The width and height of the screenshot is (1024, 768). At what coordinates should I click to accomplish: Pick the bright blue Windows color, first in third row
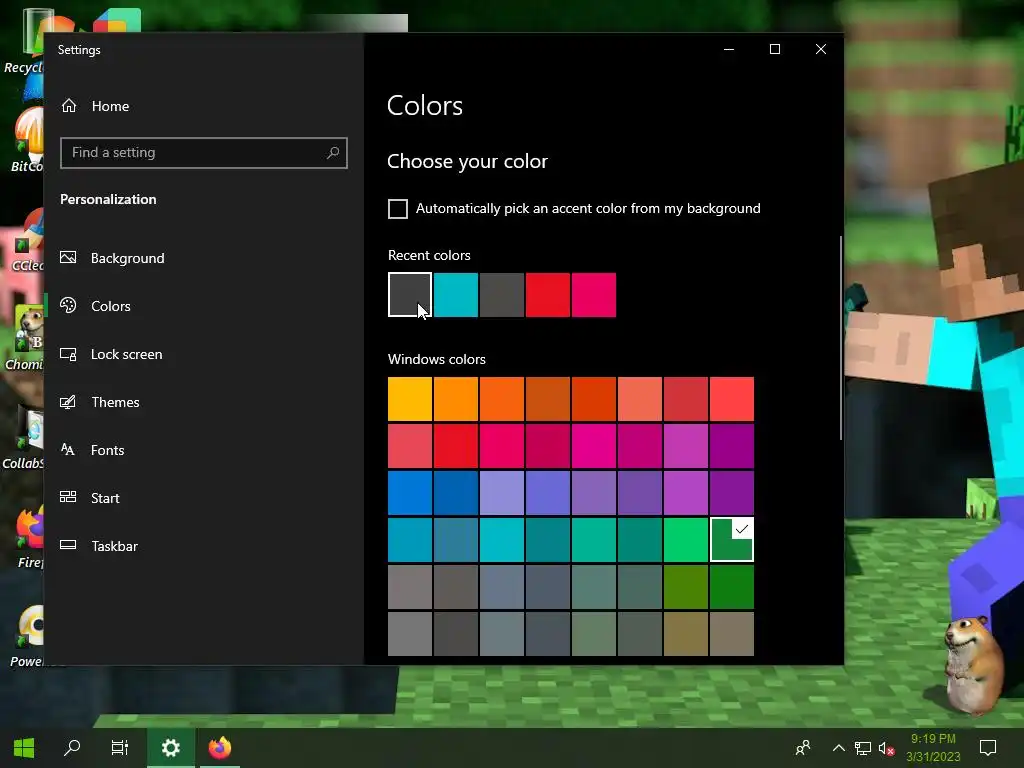(410, 493)
